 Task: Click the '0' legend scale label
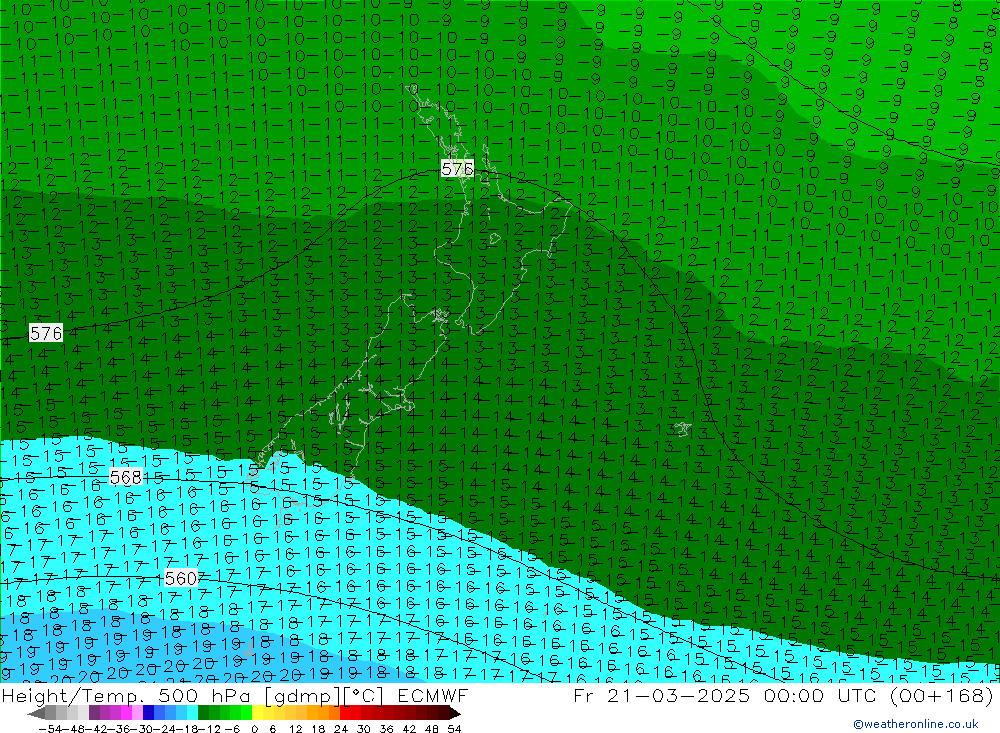coord(254,728)
